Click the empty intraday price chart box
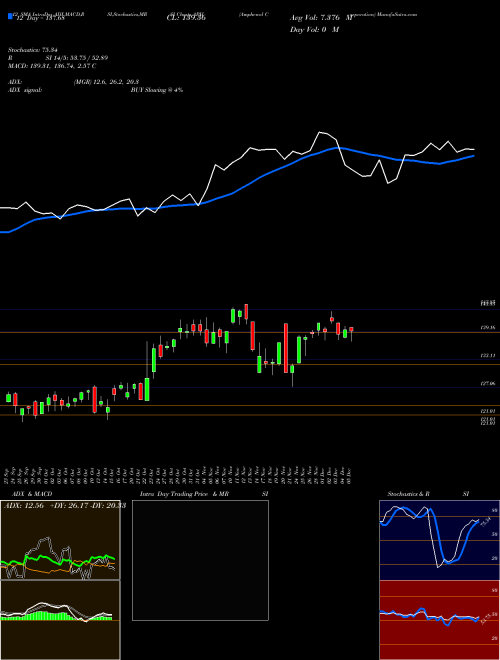The width and height of the screenshot is (500, 660). (x=200, y=560)
